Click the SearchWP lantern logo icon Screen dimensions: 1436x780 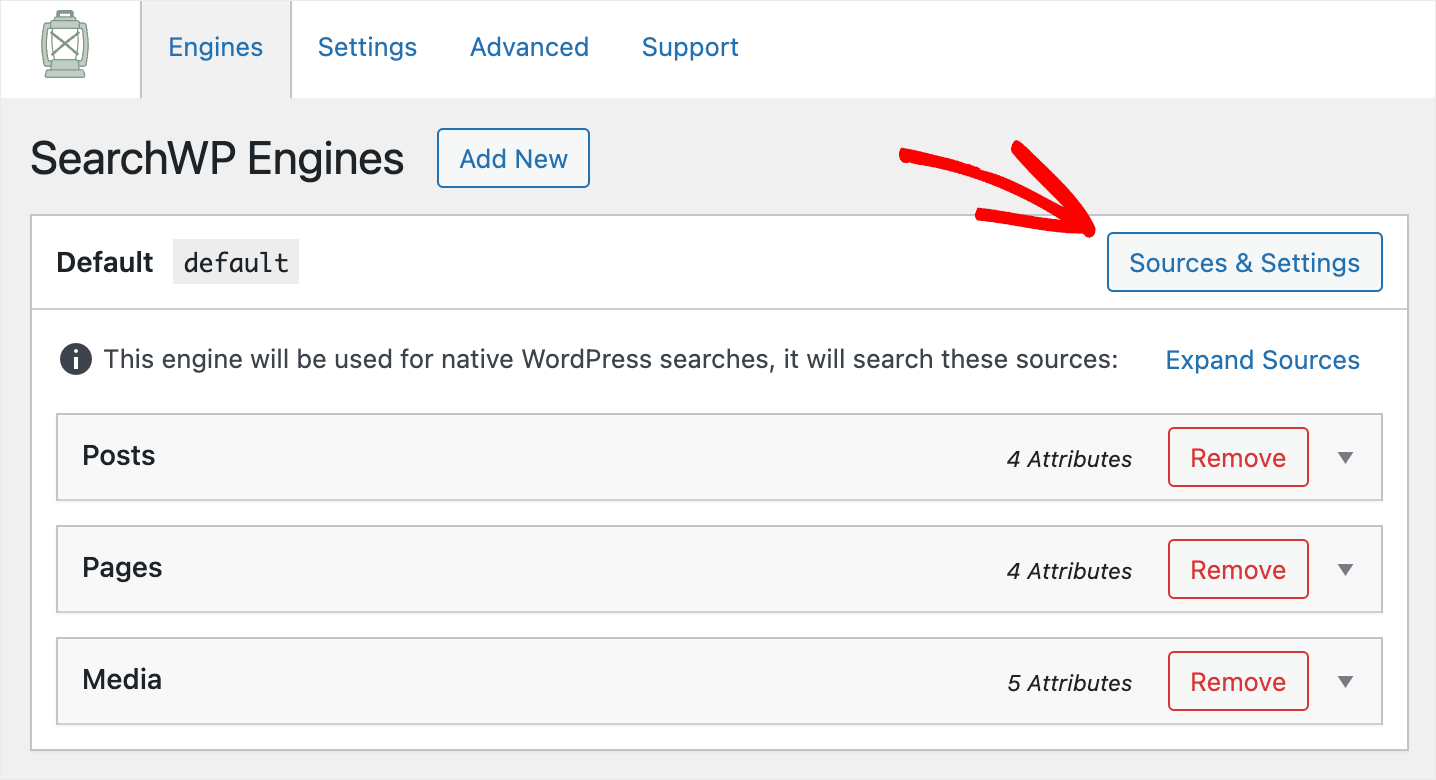coord(66,46)
